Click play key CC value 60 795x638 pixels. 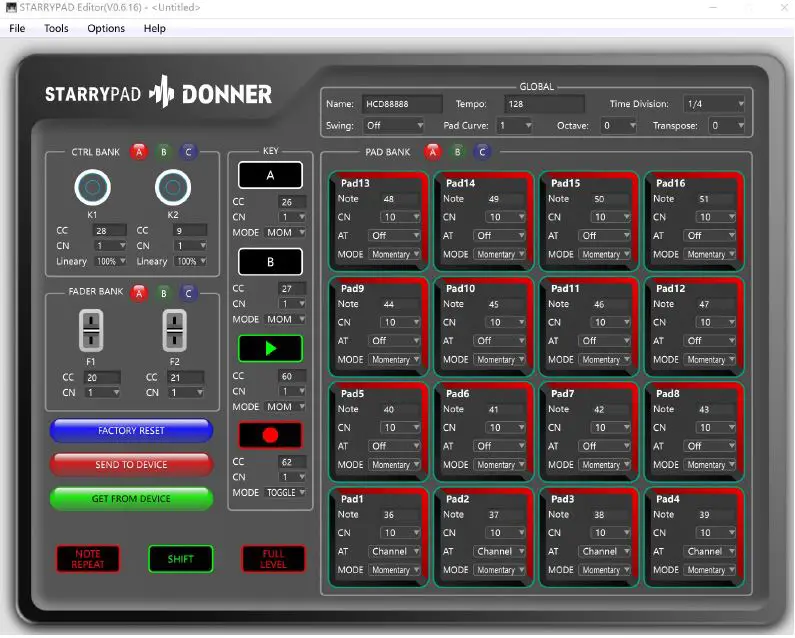[x=292, y=376]
